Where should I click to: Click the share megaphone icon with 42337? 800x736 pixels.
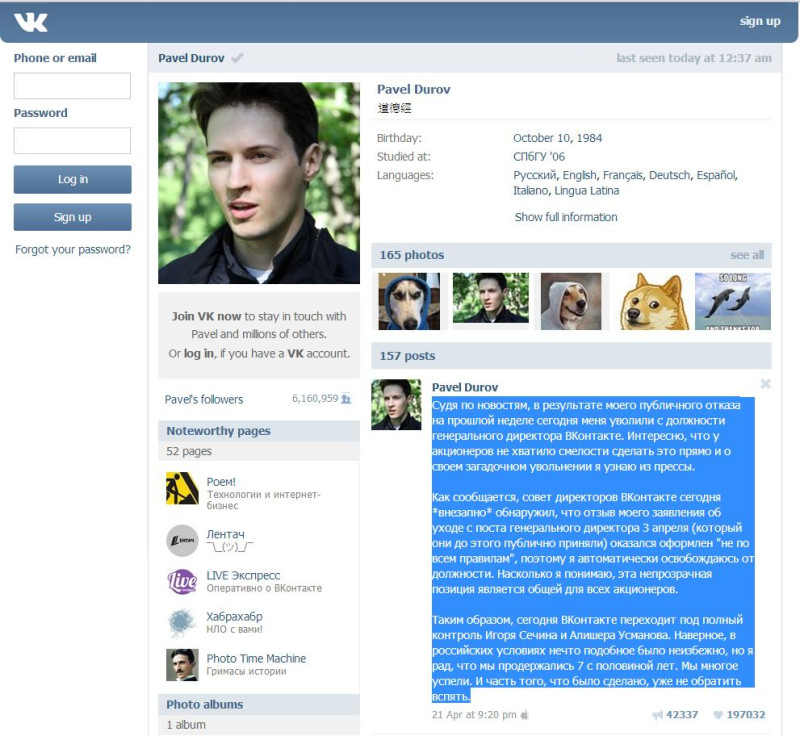658,715
